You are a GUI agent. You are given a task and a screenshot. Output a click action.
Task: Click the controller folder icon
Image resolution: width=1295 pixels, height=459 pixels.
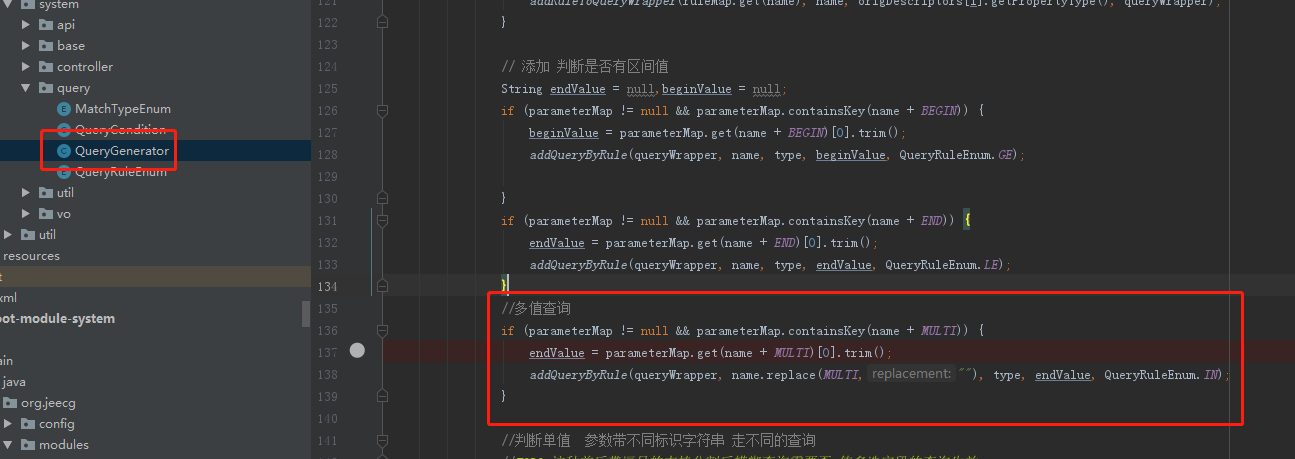tap(46, 67)
